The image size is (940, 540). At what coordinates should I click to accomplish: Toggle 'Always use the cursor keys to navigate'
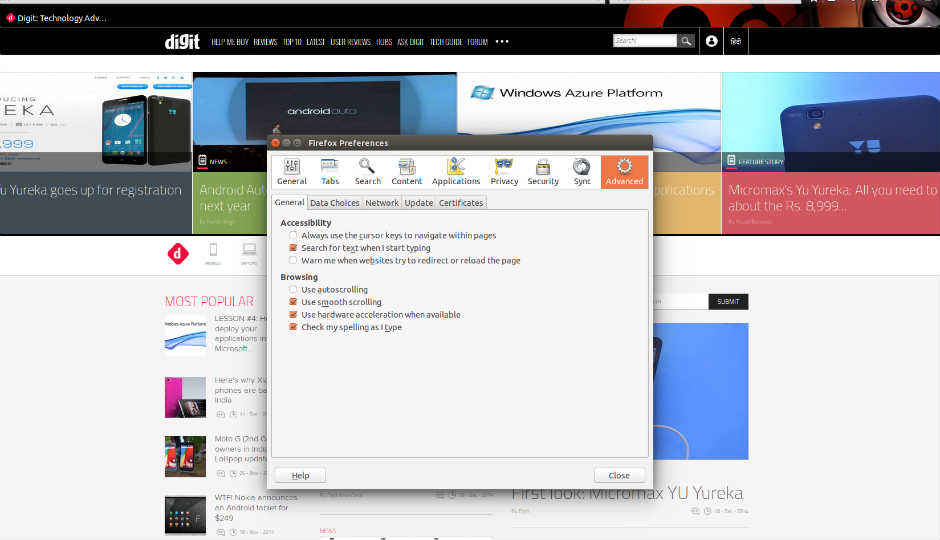(x=293, y=236)
